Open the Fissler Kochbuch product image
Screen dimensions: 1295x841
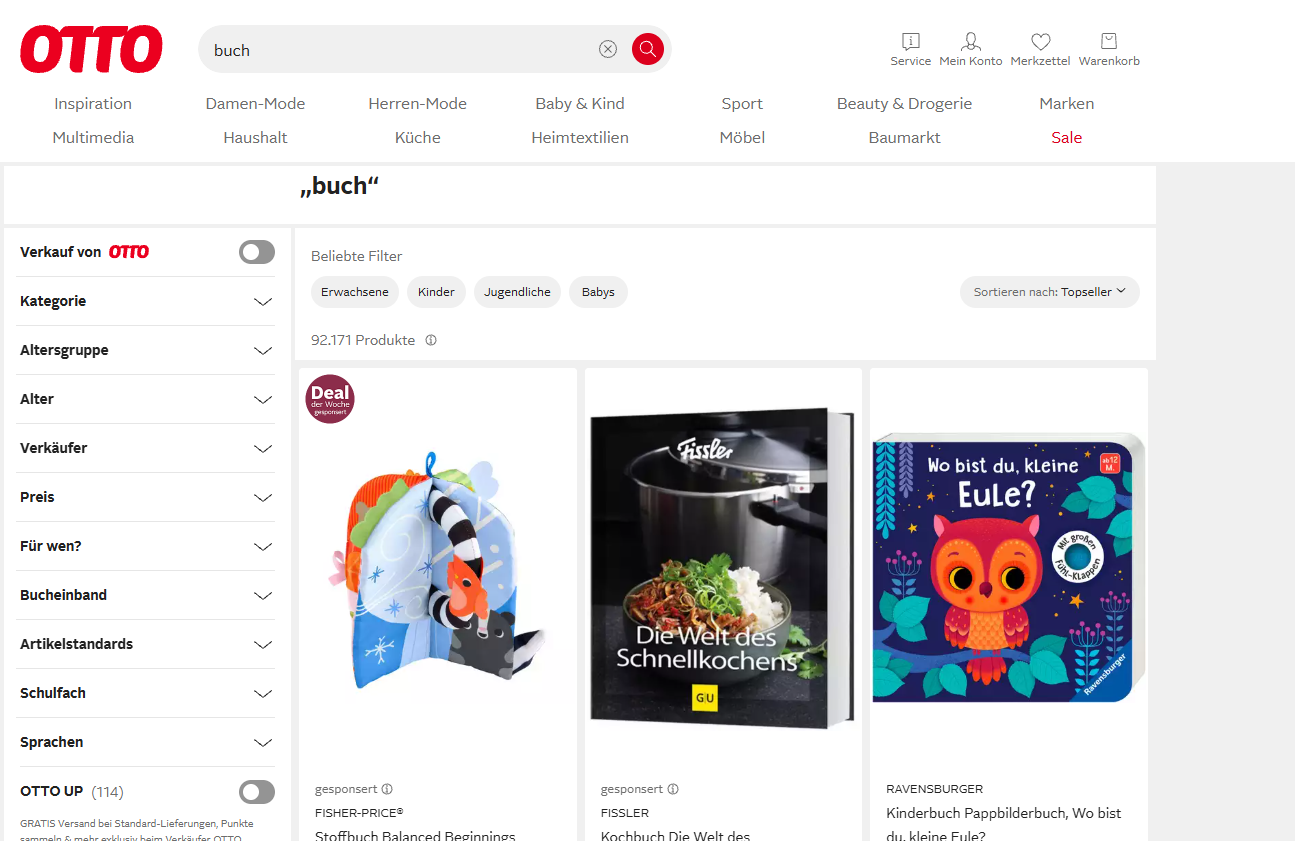point(723,569)
